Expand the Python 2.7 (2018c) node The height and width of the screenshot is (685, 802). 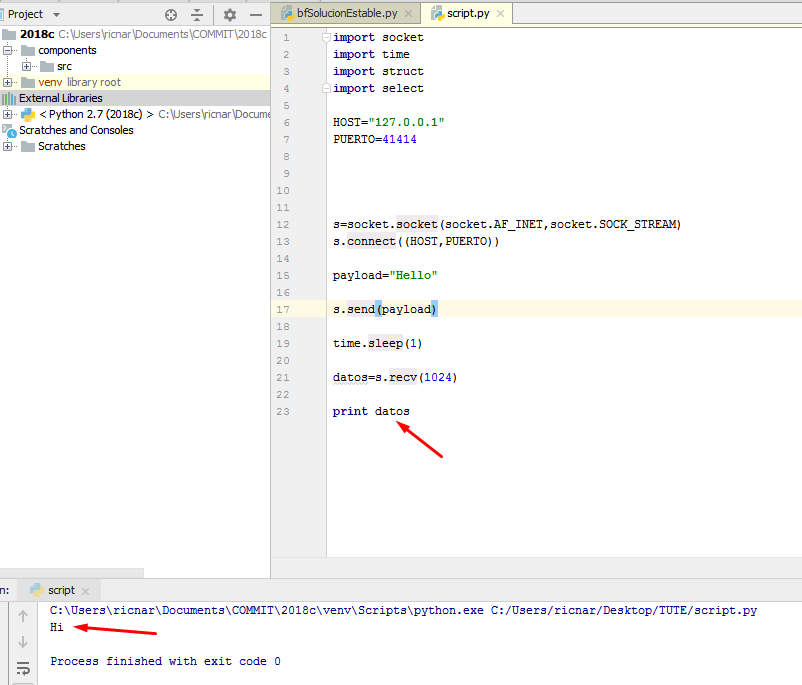point(8,114)
